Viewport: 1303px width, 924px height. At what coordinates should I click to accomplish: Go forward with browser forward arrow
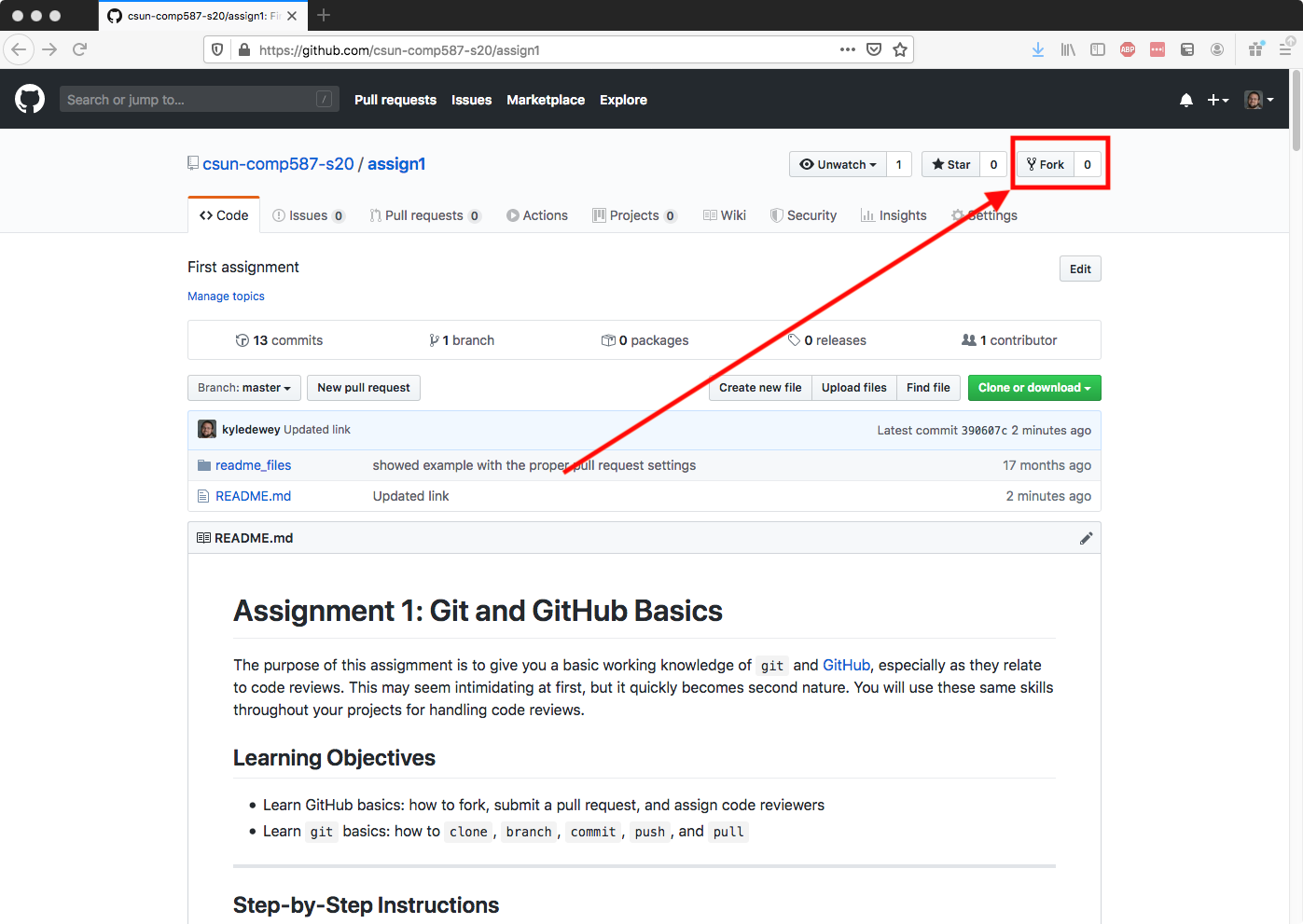[x=49, y=49]
